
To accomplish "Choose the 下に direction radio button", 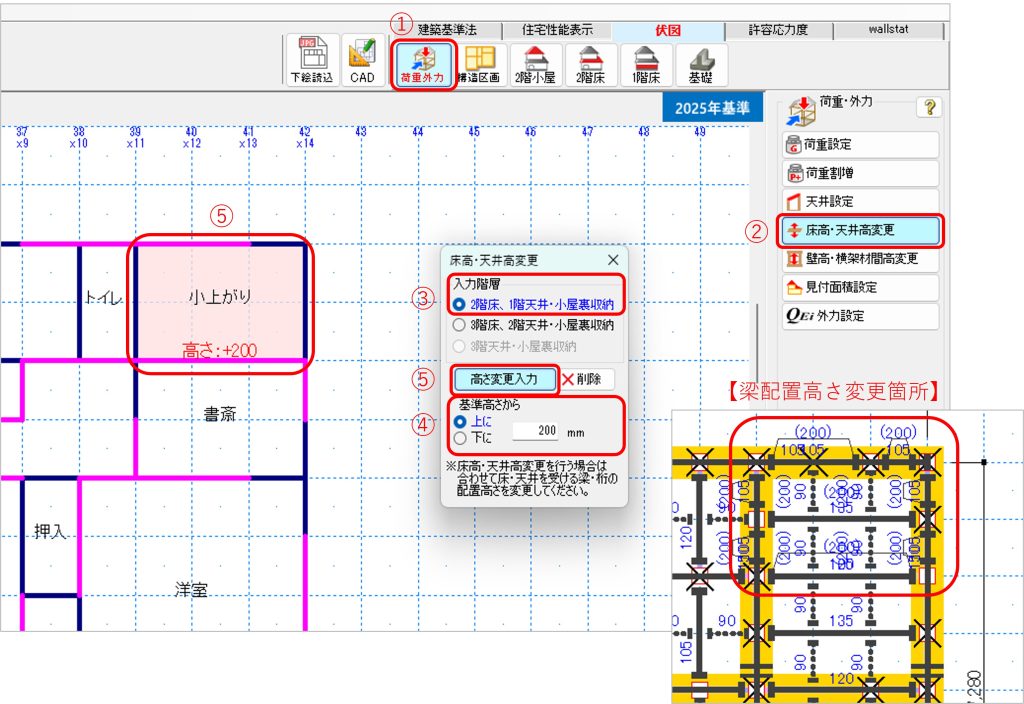I will tap(460, 437).
